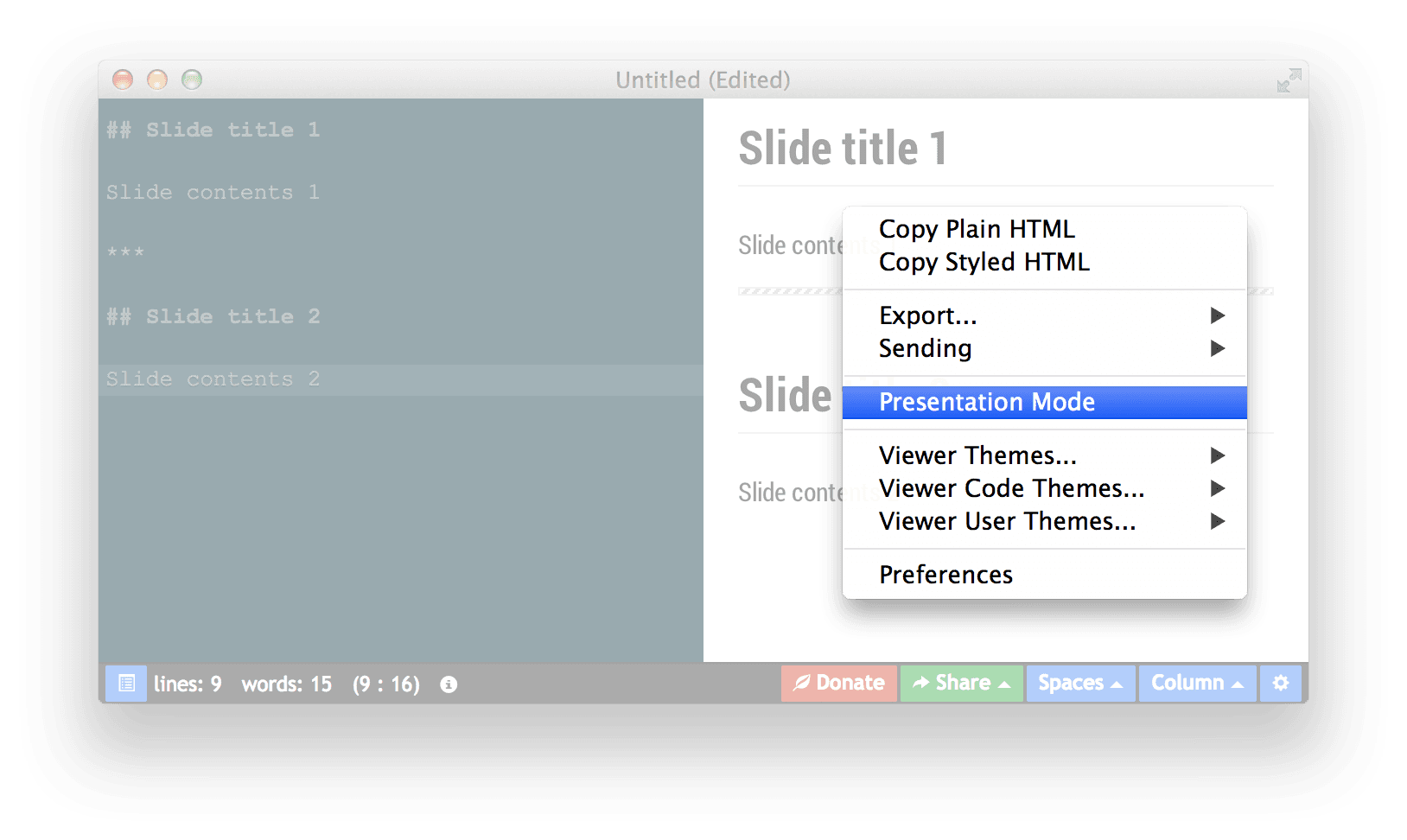Expand the Export submenu

[928, 315]
